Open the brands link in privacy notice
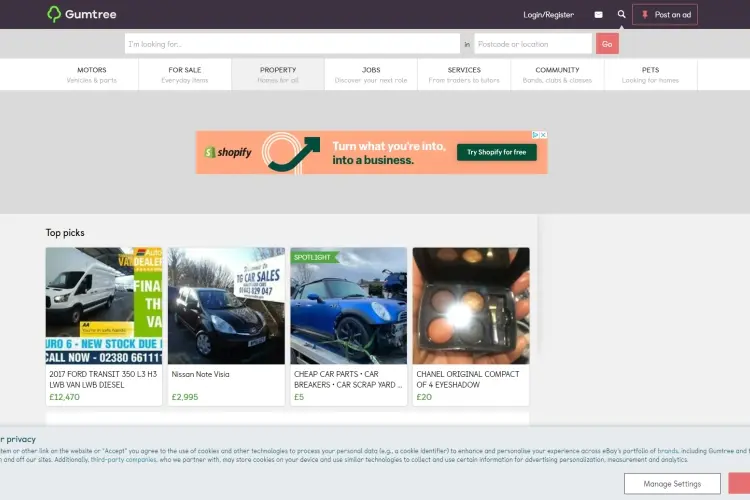750x500 pixels. (x=667, y=451)
